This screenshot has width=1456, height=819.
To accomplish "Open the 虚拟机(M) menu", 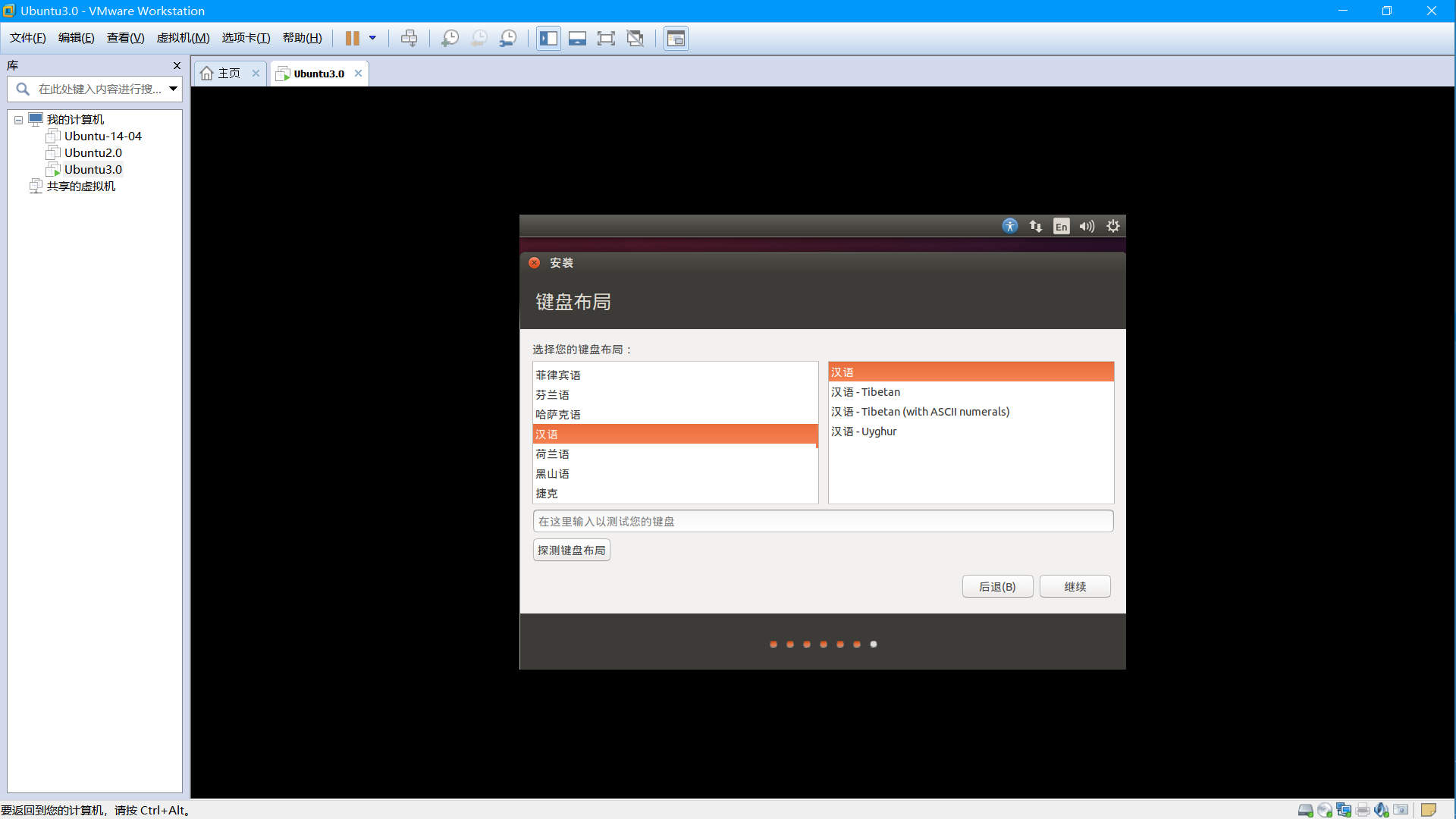I will coord(183,38).
